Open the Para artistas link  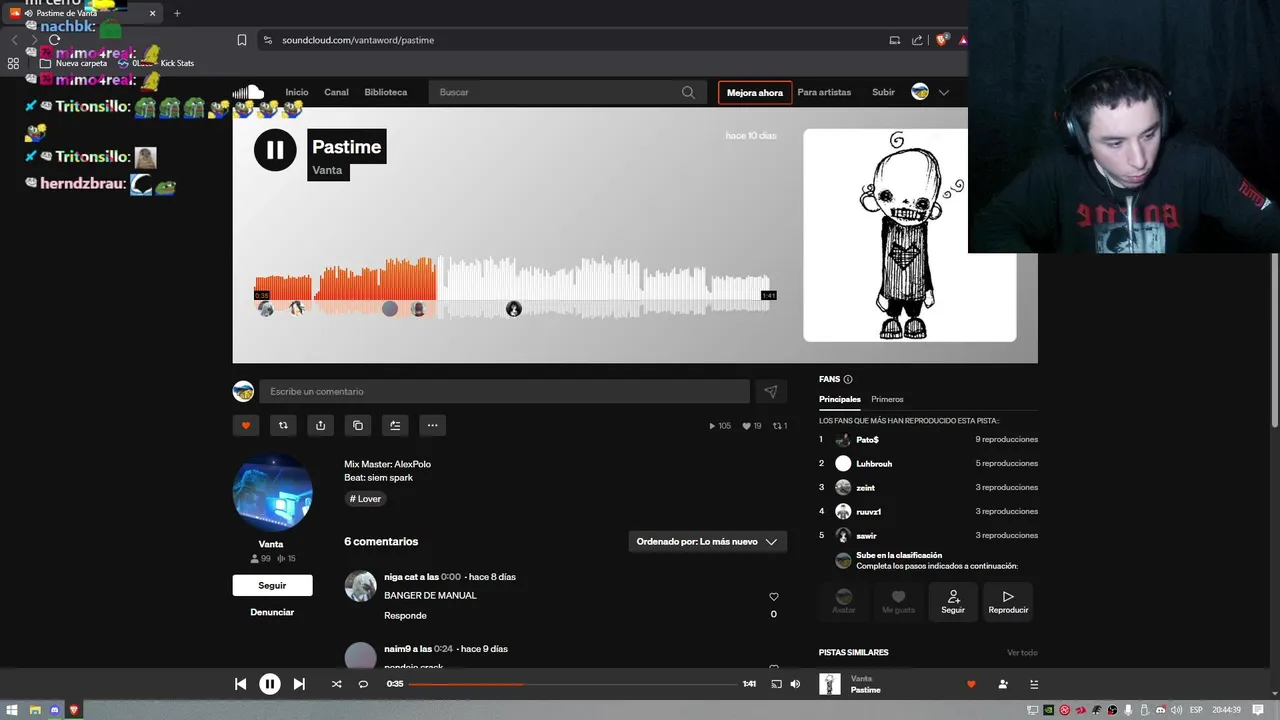(824, 92)
